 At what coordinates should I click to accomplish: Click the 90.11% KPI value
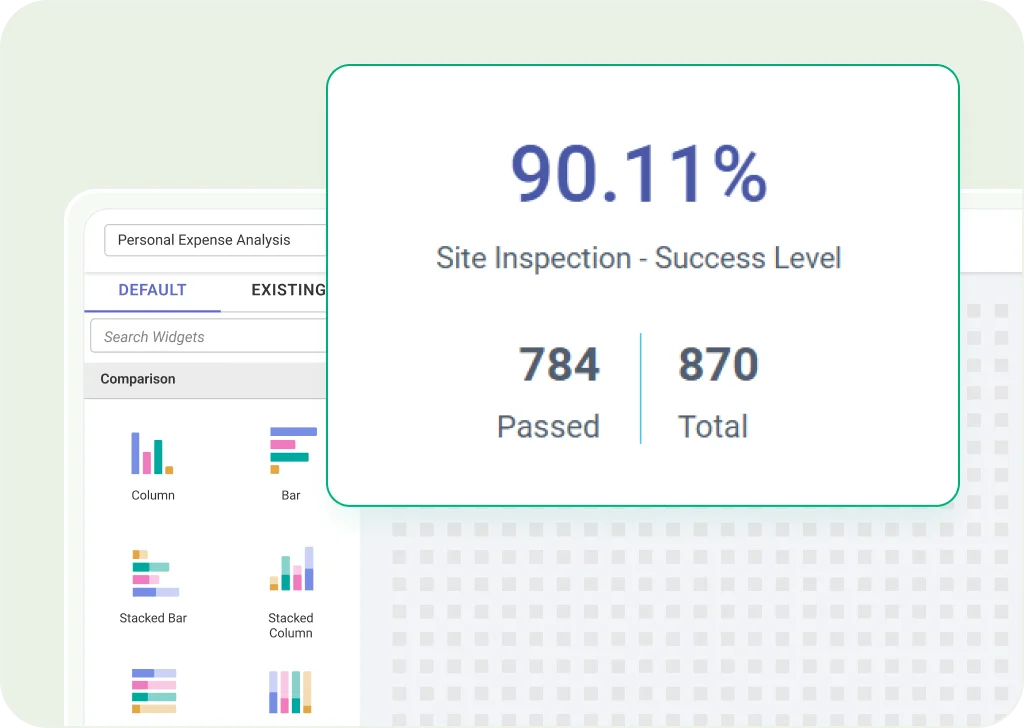tap(638, 176)
